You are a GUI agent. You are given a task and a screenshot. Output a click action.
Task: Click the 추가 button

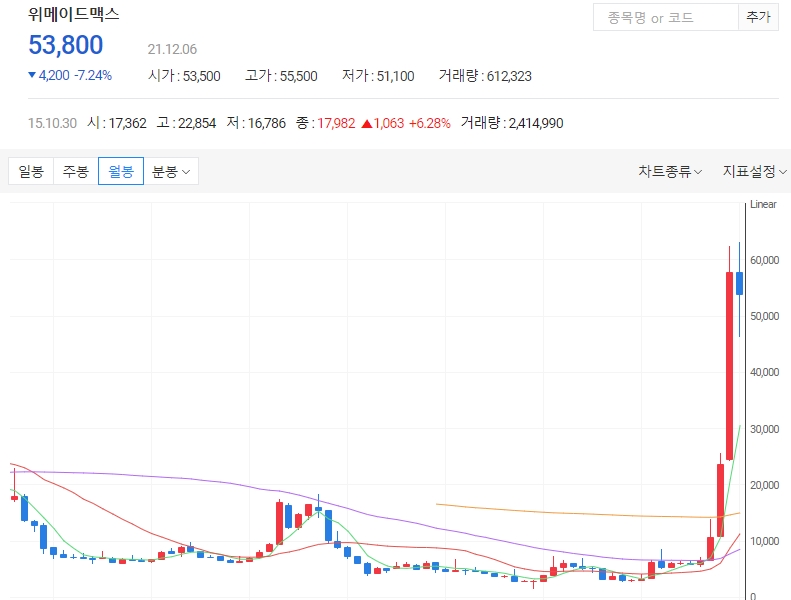pyautogui.click(x=758, y=17)
